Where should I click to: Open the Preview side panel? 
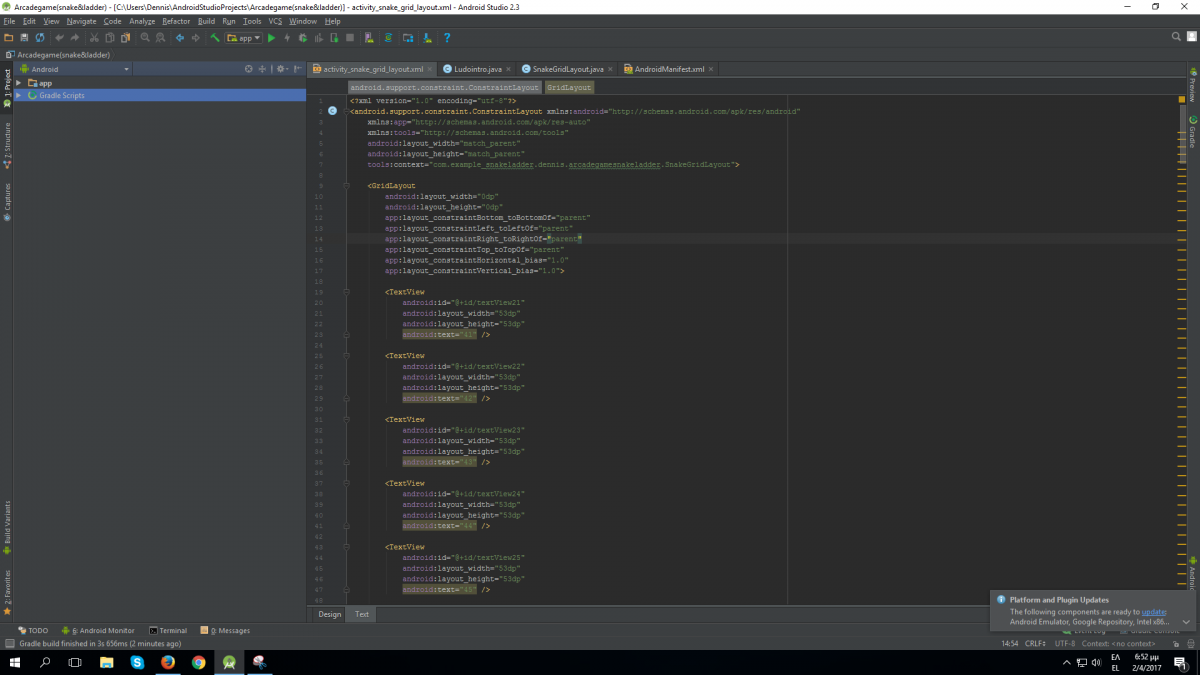point(1193,86)
